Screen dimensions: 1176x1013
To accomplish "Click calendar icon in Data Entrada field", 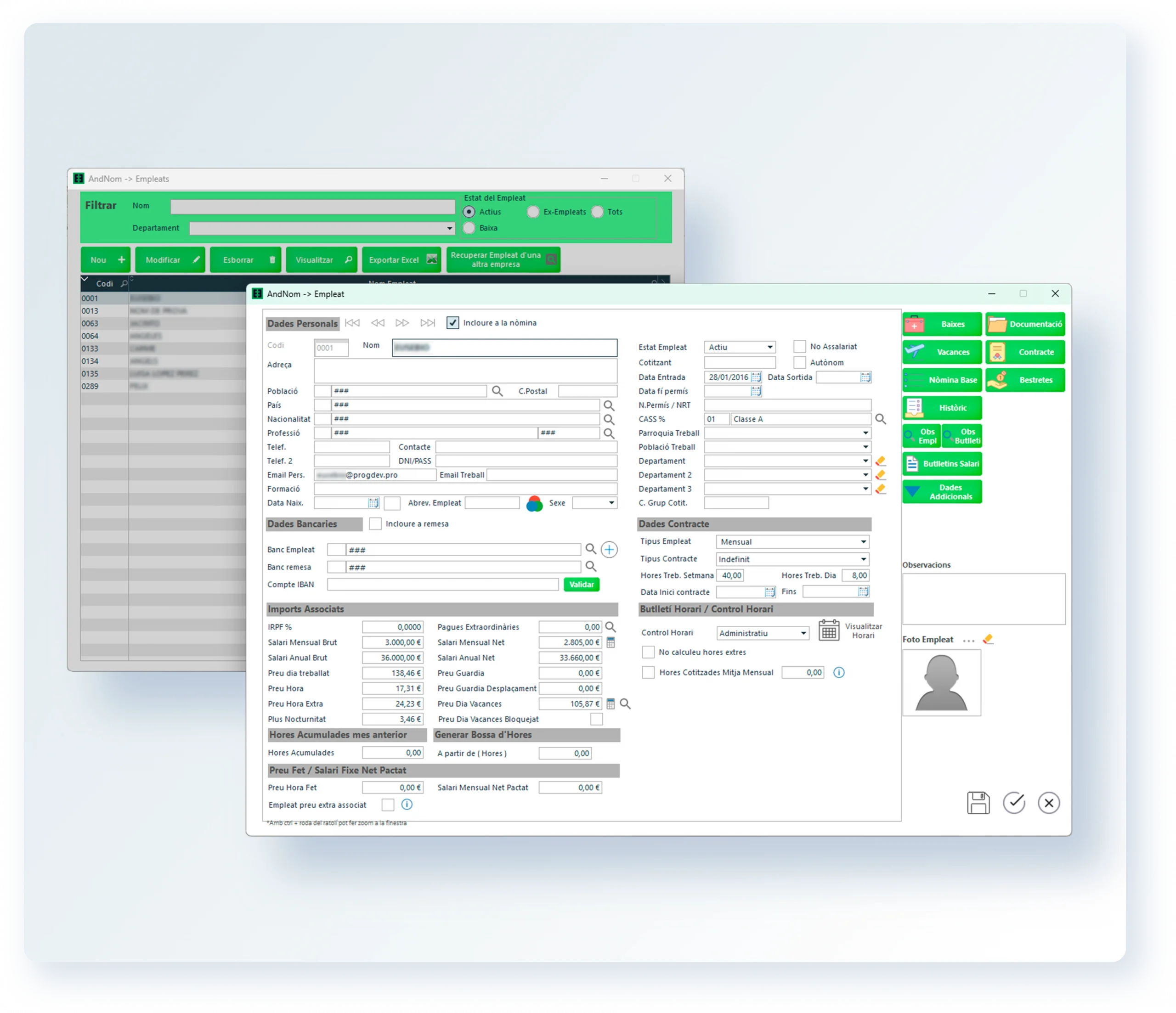I will (x=756, y=377).
